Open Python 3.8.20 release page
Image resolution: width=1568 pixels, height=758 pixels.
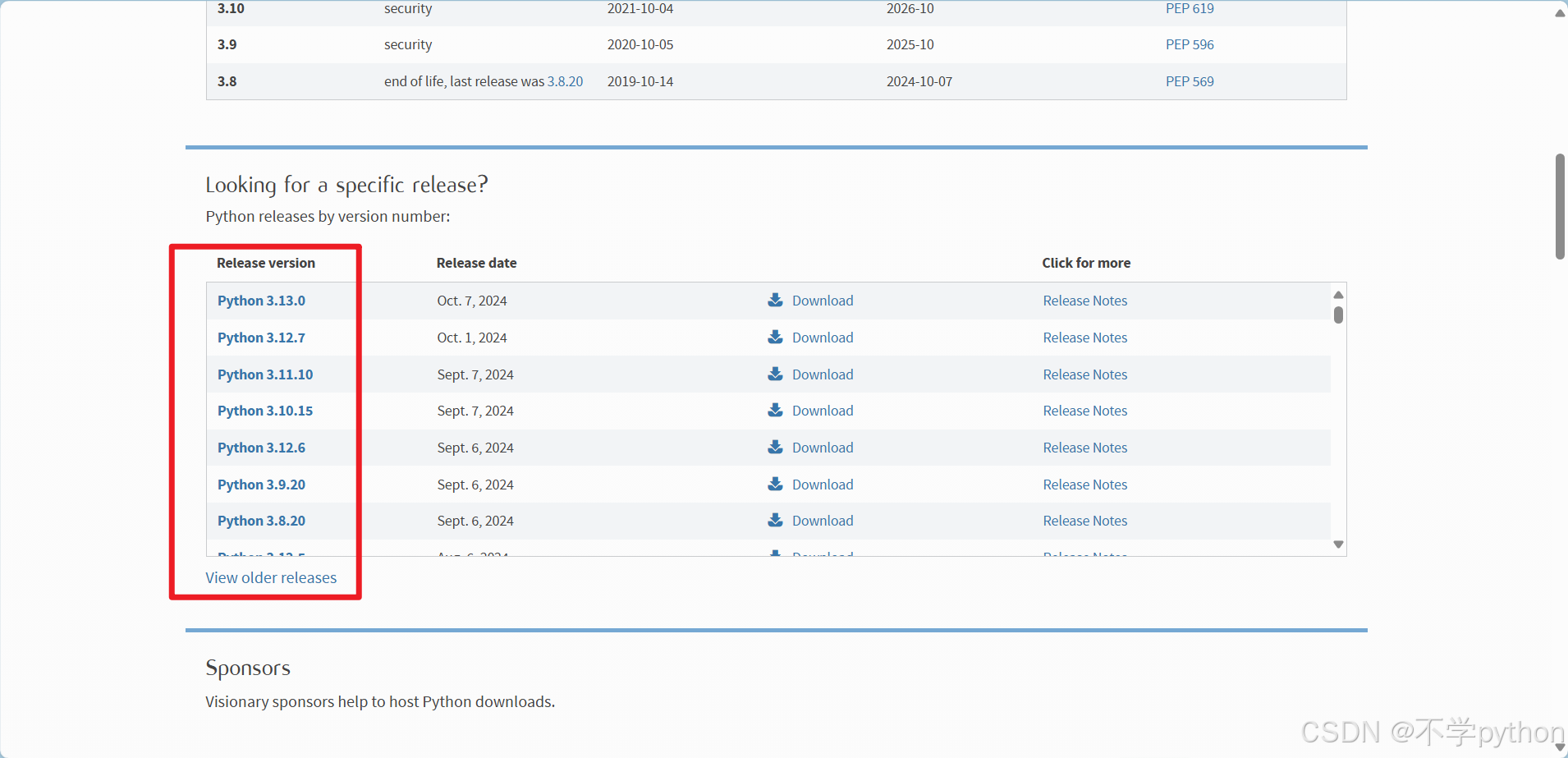click(261, 521)
